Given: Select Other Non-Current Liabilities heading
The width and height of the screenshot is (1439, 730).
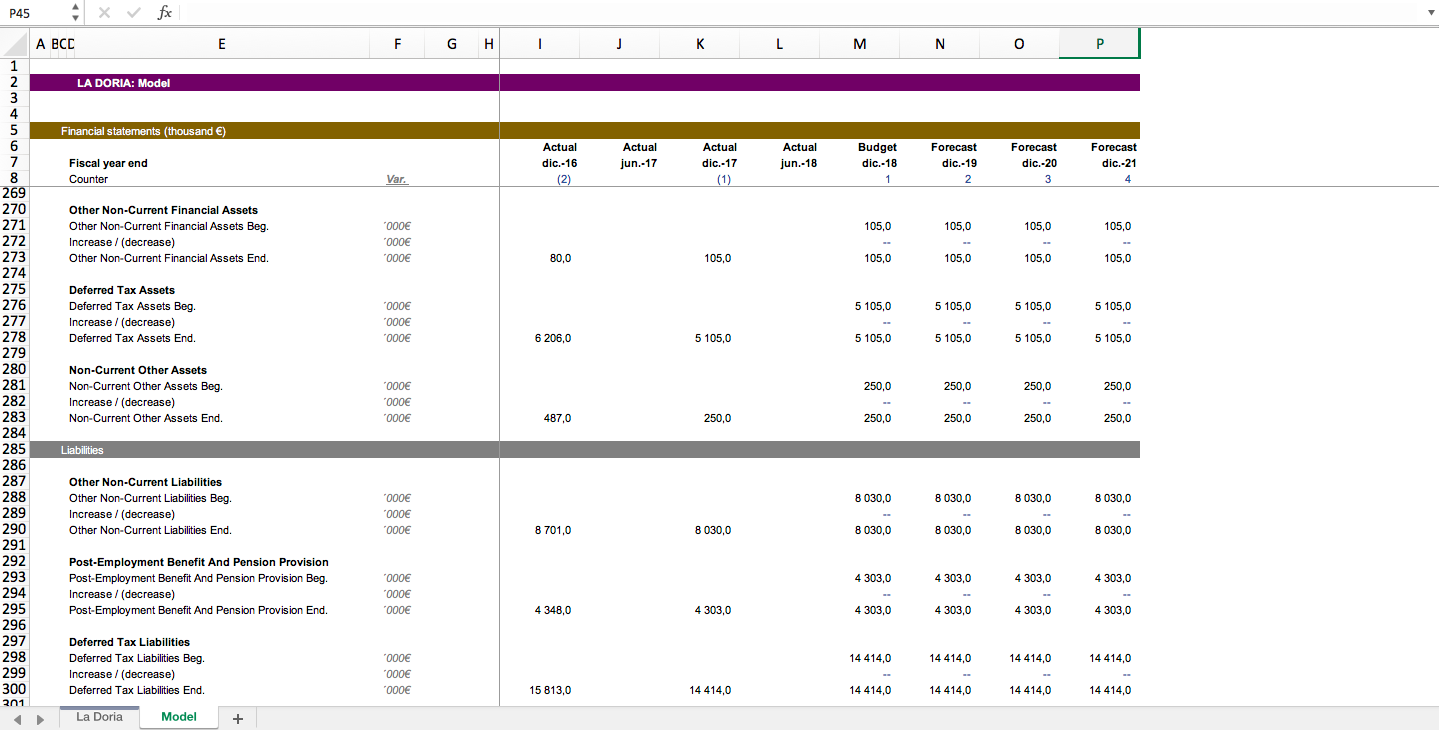Looking at the screenshot, I should click(x=145, y=482).
